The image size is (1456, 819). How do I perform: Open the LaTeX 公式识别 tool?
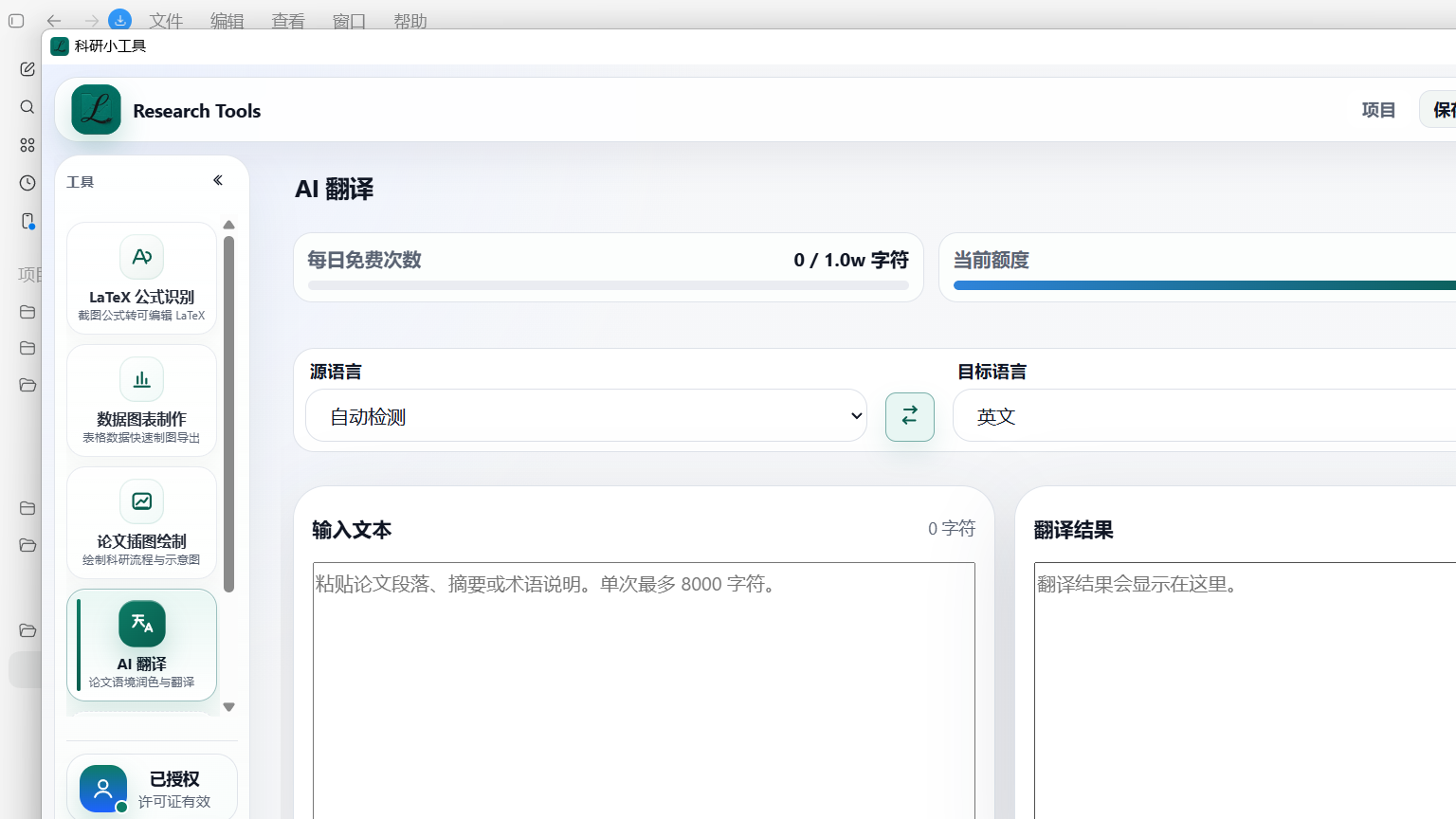141,278
